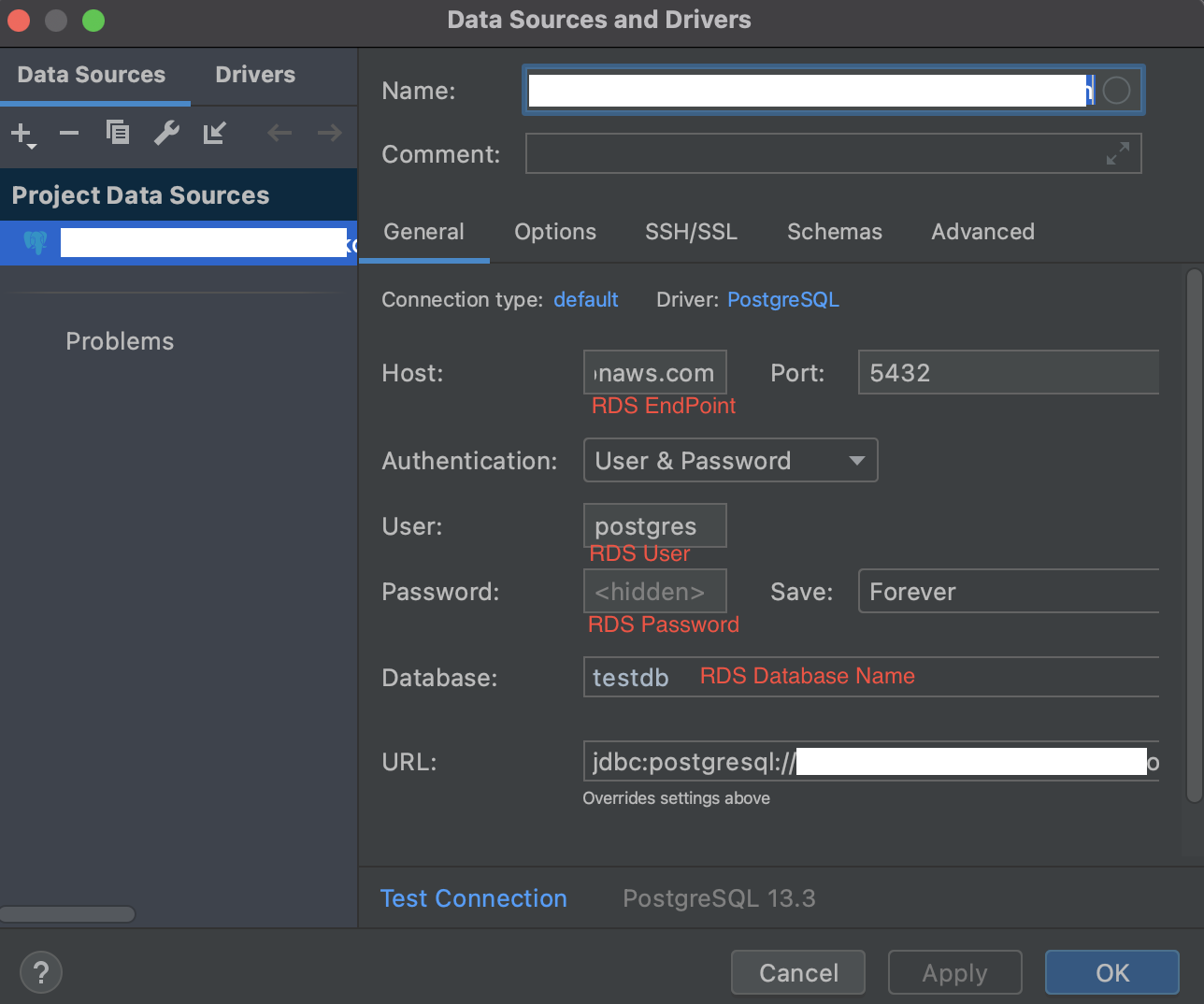
Task: Click the Project Data Sources header
Action: click(179, 194)
